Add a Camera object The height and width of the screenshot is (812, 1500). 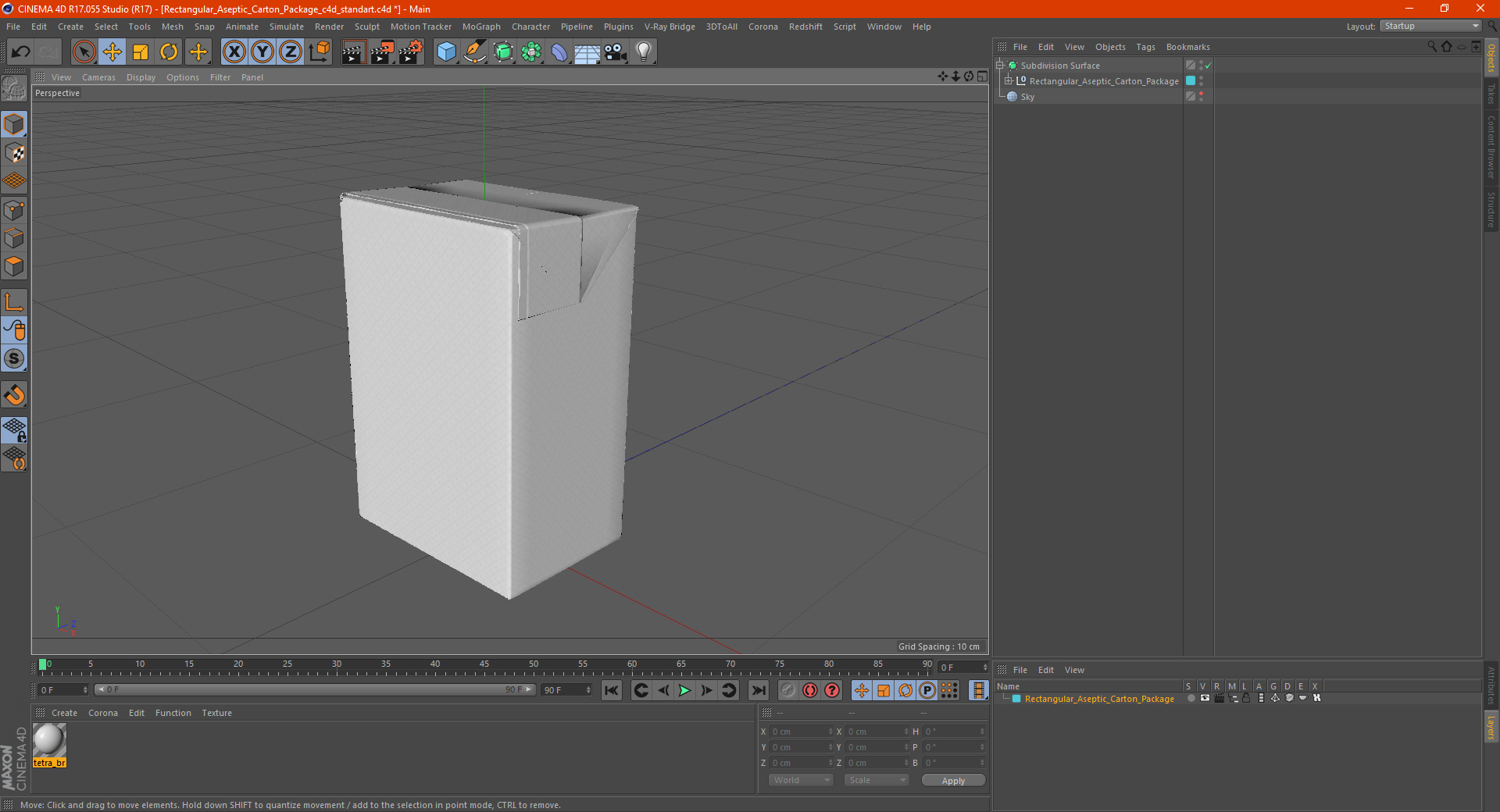tap(615, 52)
